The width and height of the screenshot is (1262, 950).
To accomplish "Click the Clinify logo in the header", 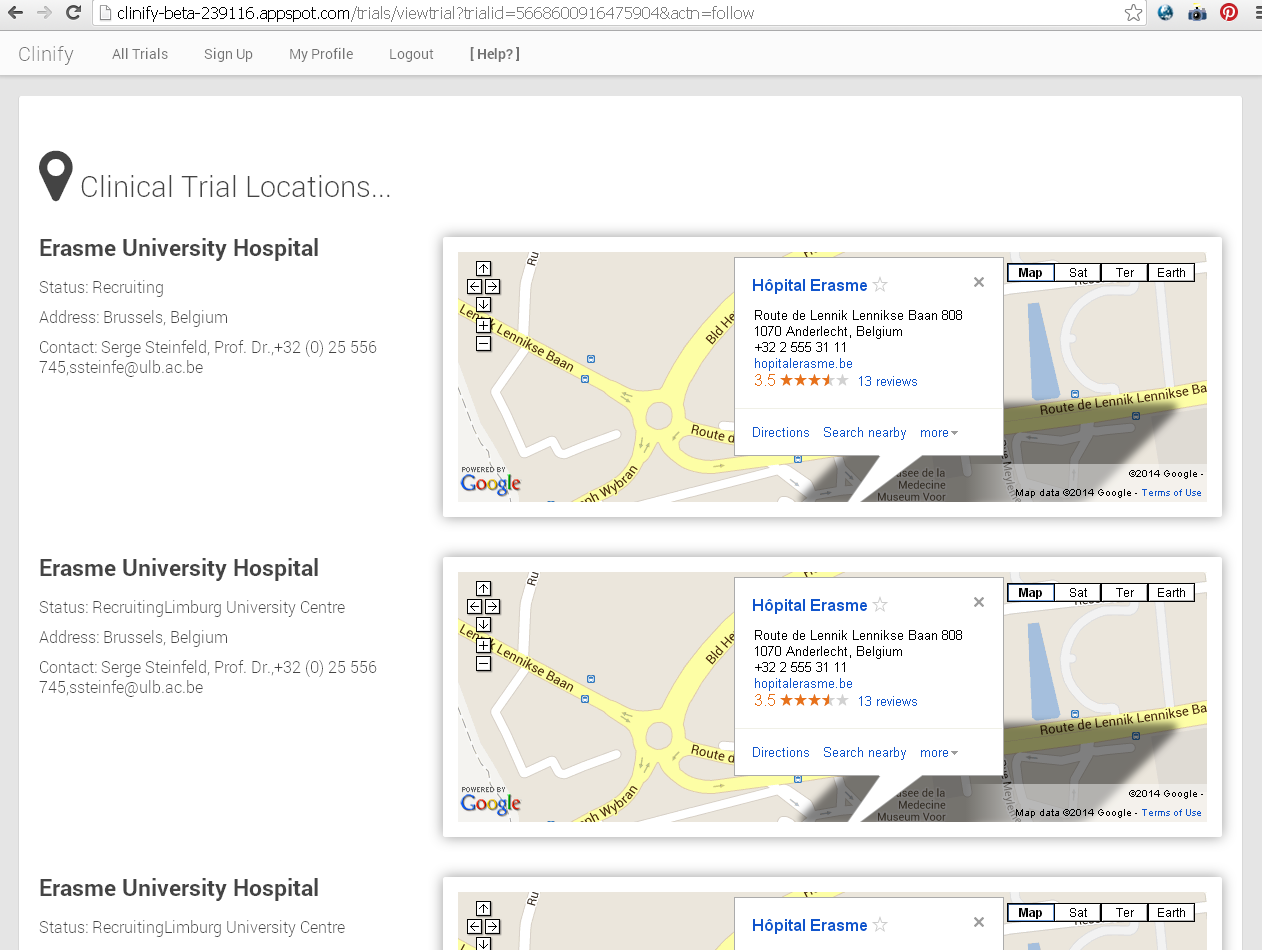I will pos(46,54).
